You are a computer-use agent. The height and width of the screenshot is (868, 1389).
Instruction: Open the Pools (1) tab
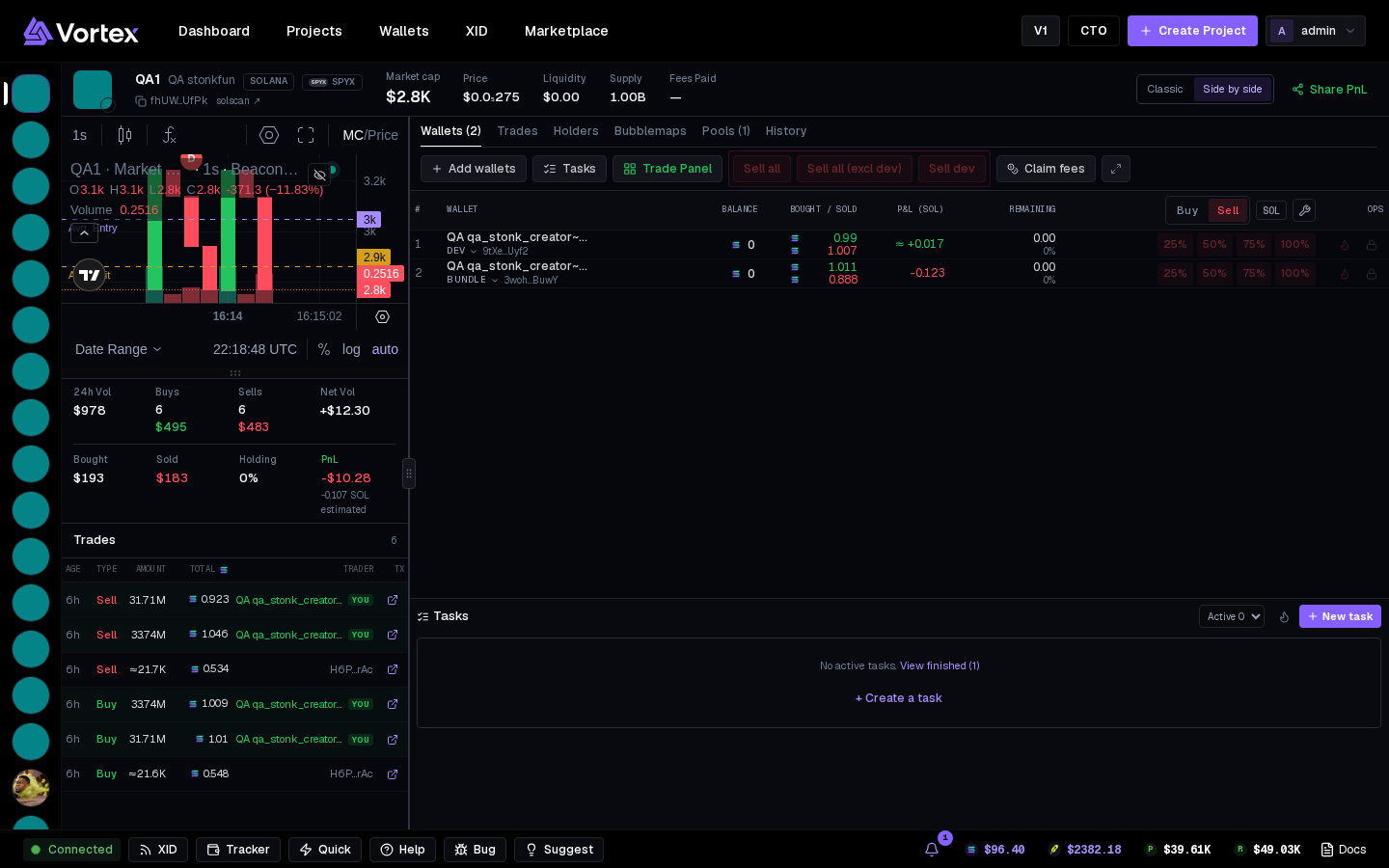coord(725,131)
